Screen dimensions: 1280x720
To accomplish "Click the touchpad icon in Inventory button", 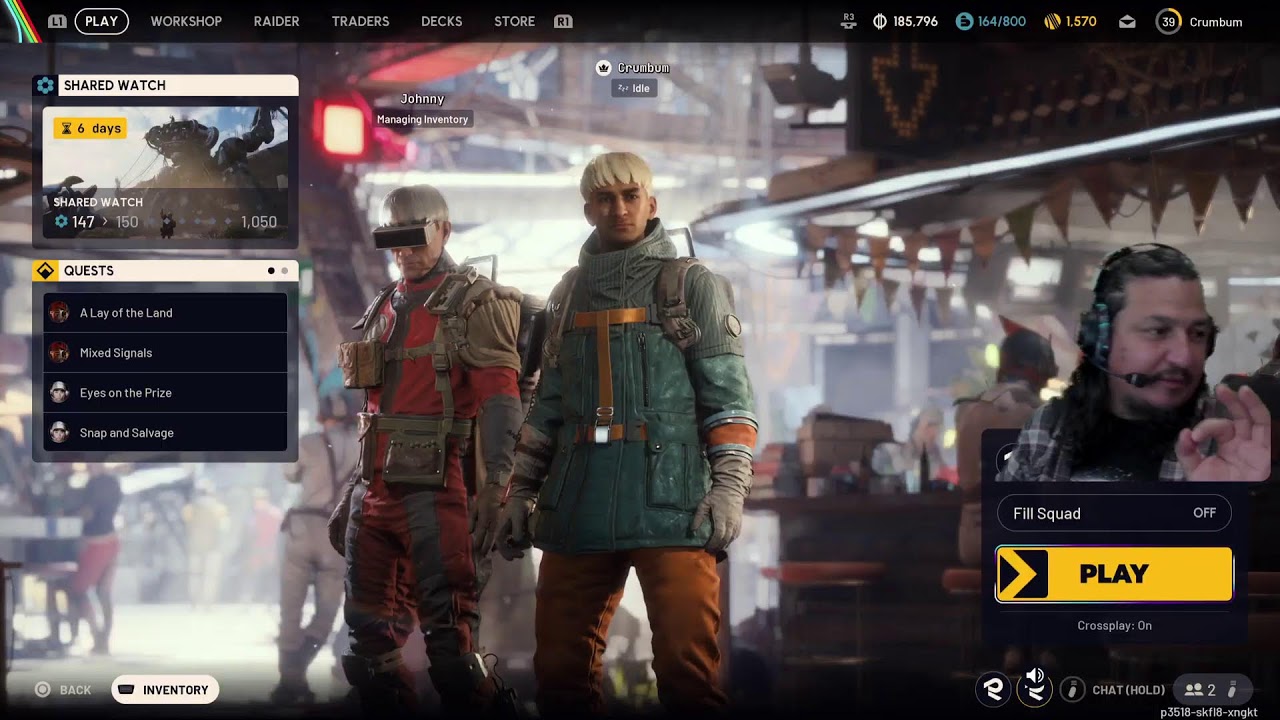I will tap(126, 690).
